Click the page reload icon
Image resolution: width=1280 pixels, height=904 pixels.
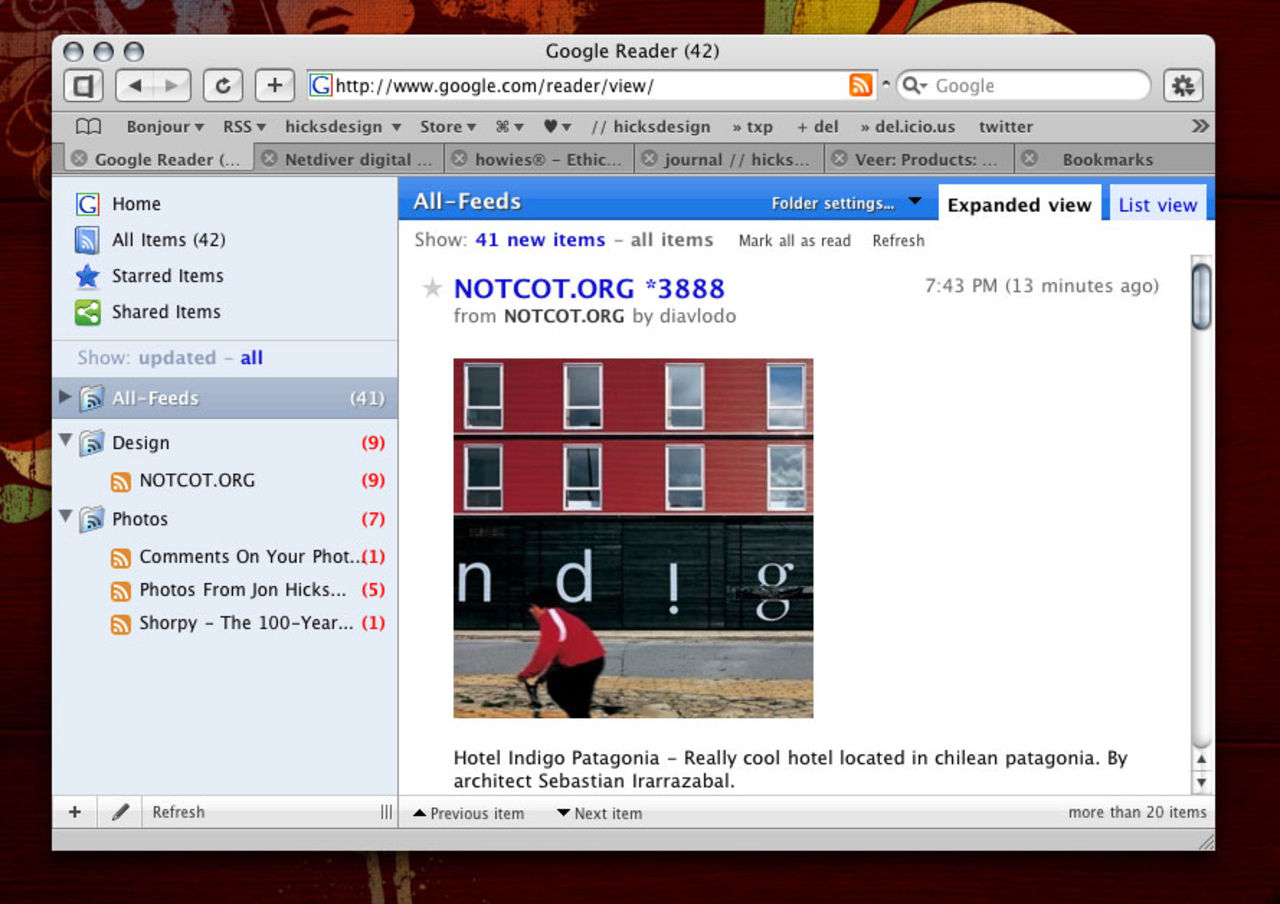[x=222, y=85]
